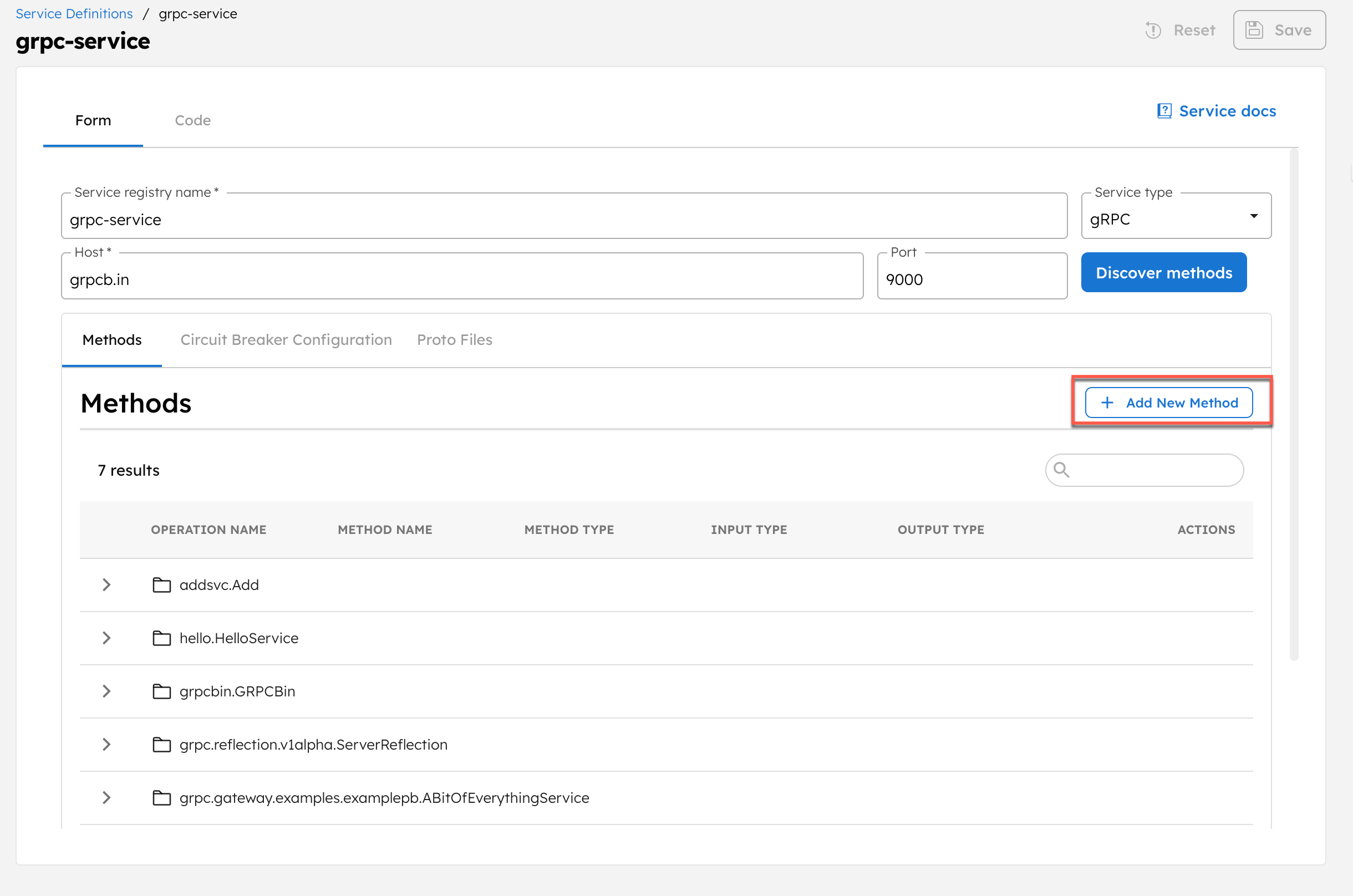The height and width of the screenshot is (896, 1353).
Task: Click the Service docs help icon
Action: click(1164, 111)
